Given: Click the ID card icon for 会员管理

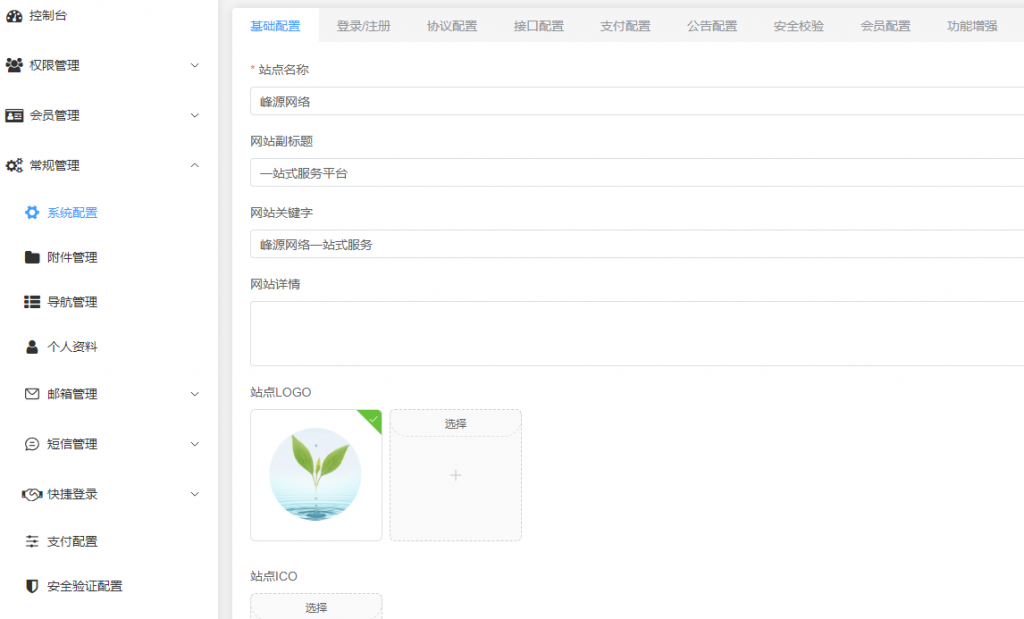Looking at the screenshot, I should click(14, 115).
